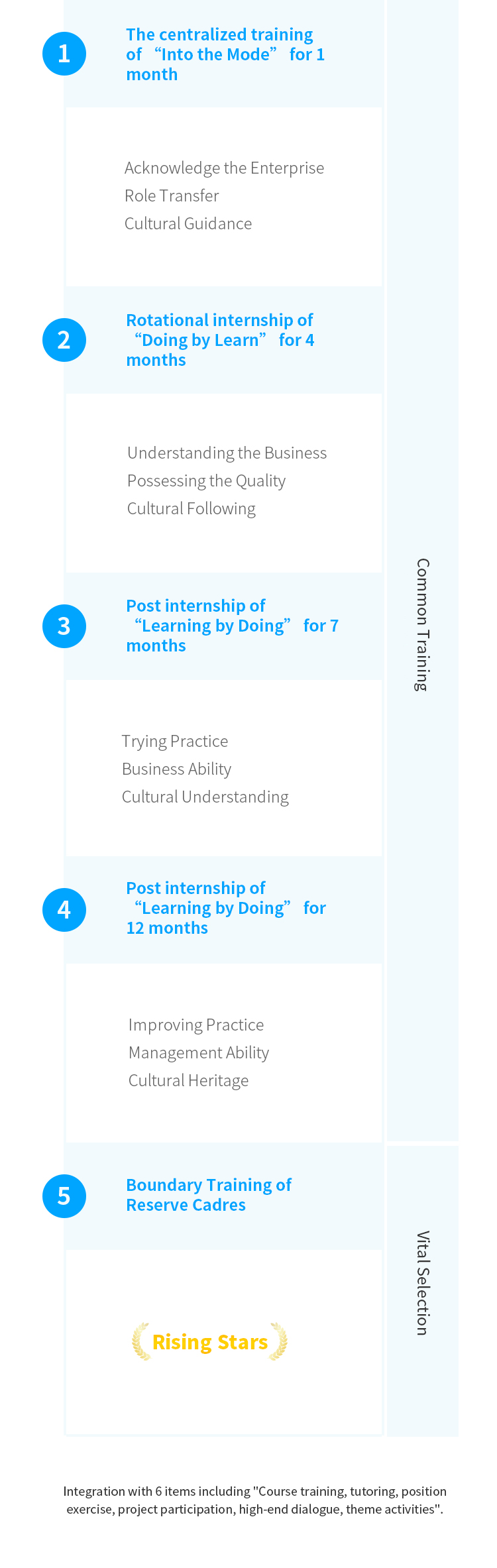Open the centralized training "Into the Mode" heading
The width and height of the screenshot is (497, 1568).
pos(225,54)
